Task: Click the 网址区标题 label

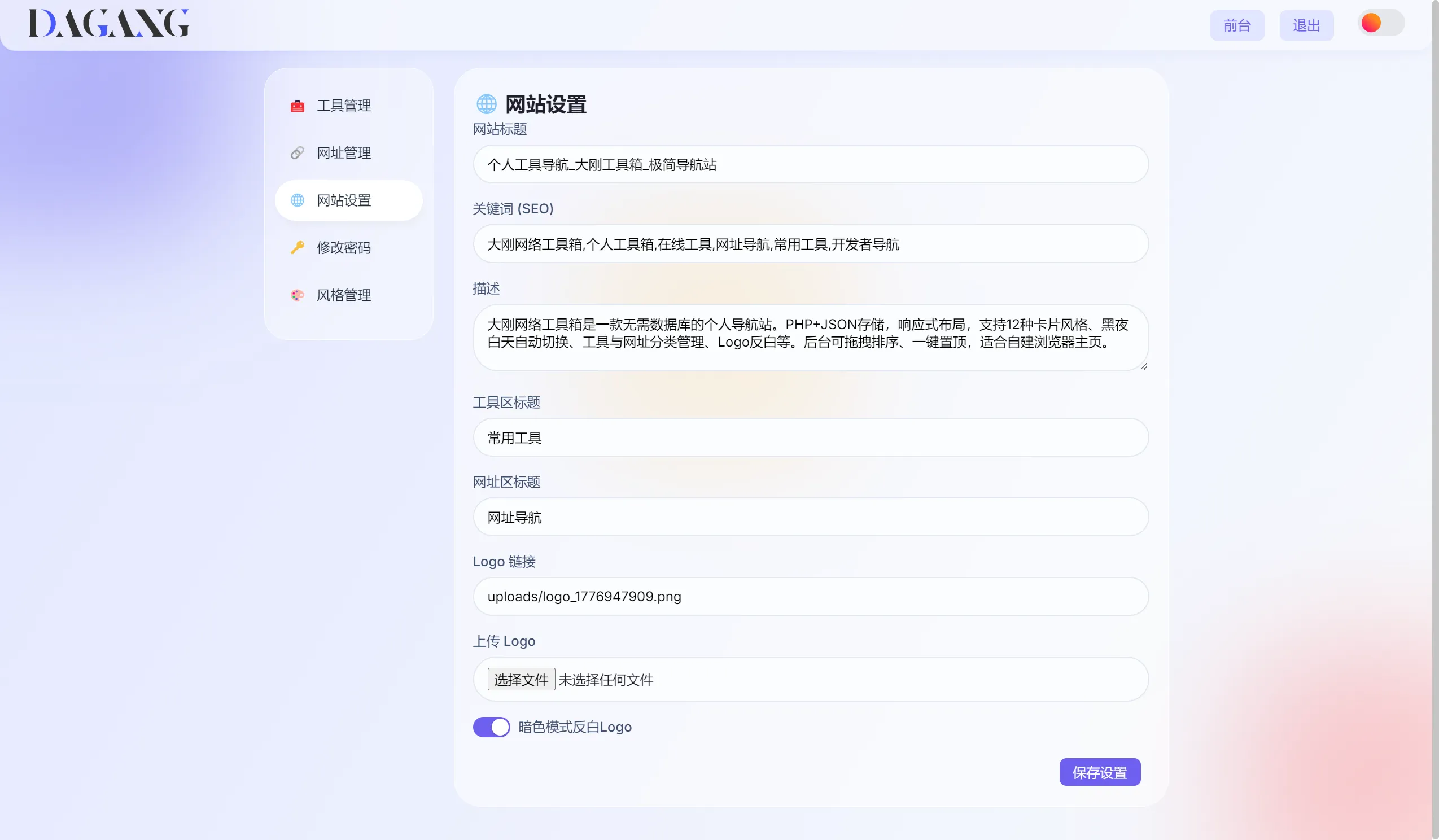Action: pos(506,482)
